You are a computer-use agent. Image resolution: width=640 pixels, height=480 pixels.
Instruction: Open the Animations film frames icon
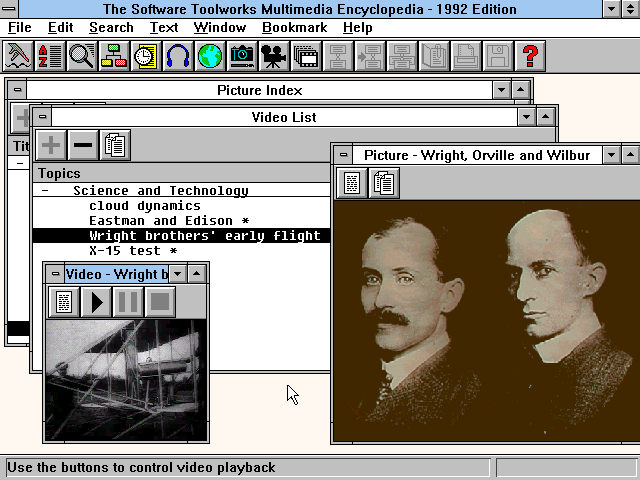[x=306, y=56]
